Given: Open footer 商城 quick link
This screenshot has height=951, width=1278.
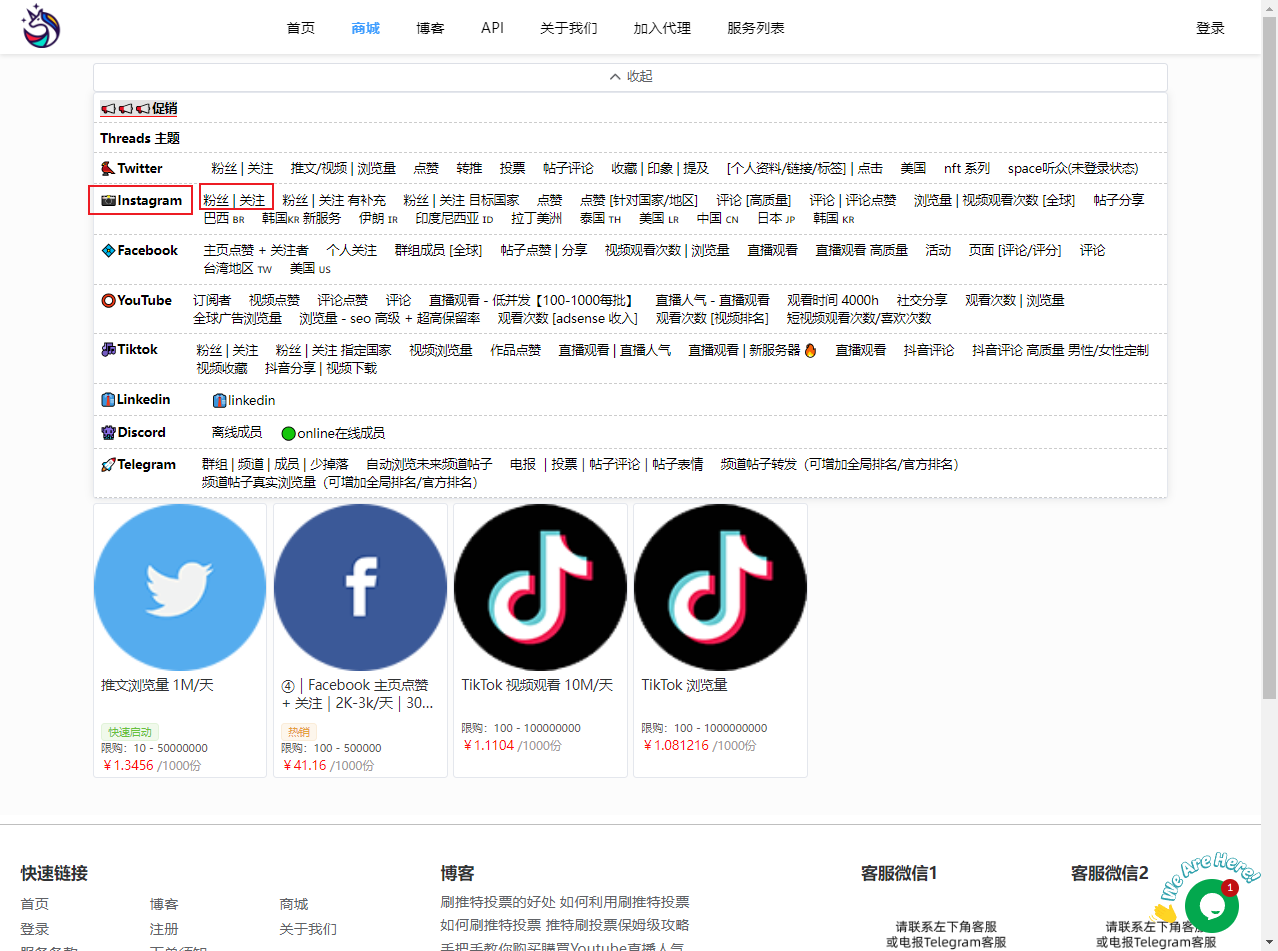Looking at the screenshot, I should [x=294, y=904].
